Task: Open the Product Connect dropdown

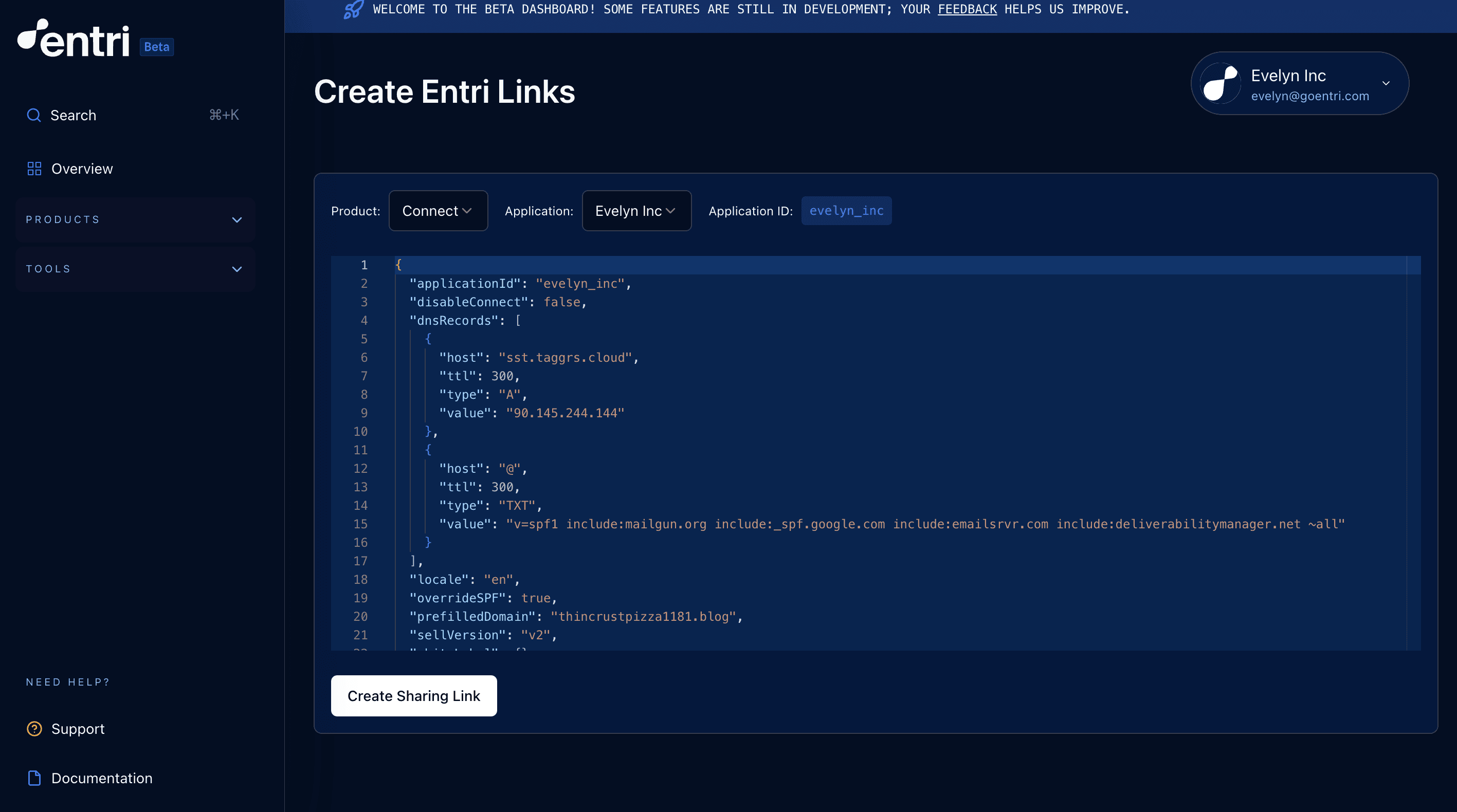Action: pyautogui.click(x=438, y=211)
